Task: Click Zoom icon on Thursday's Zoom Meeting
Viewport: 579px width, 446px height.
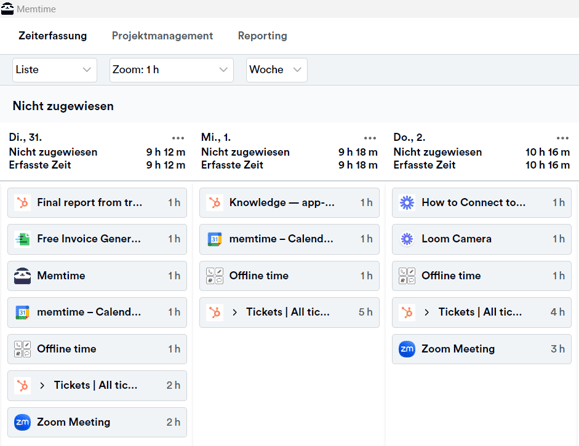Action: click(x=407, y=349)
